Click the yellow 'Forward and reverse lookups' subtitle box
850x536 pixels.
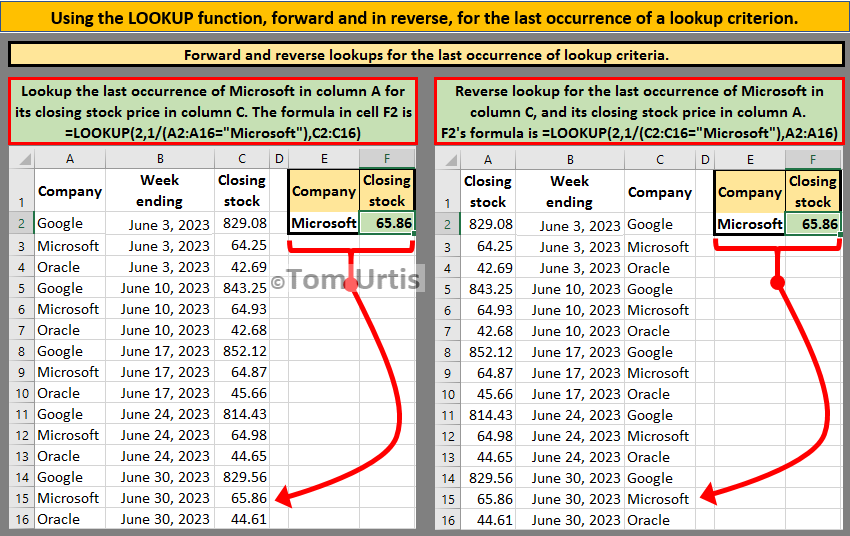[x=426, y=55]
